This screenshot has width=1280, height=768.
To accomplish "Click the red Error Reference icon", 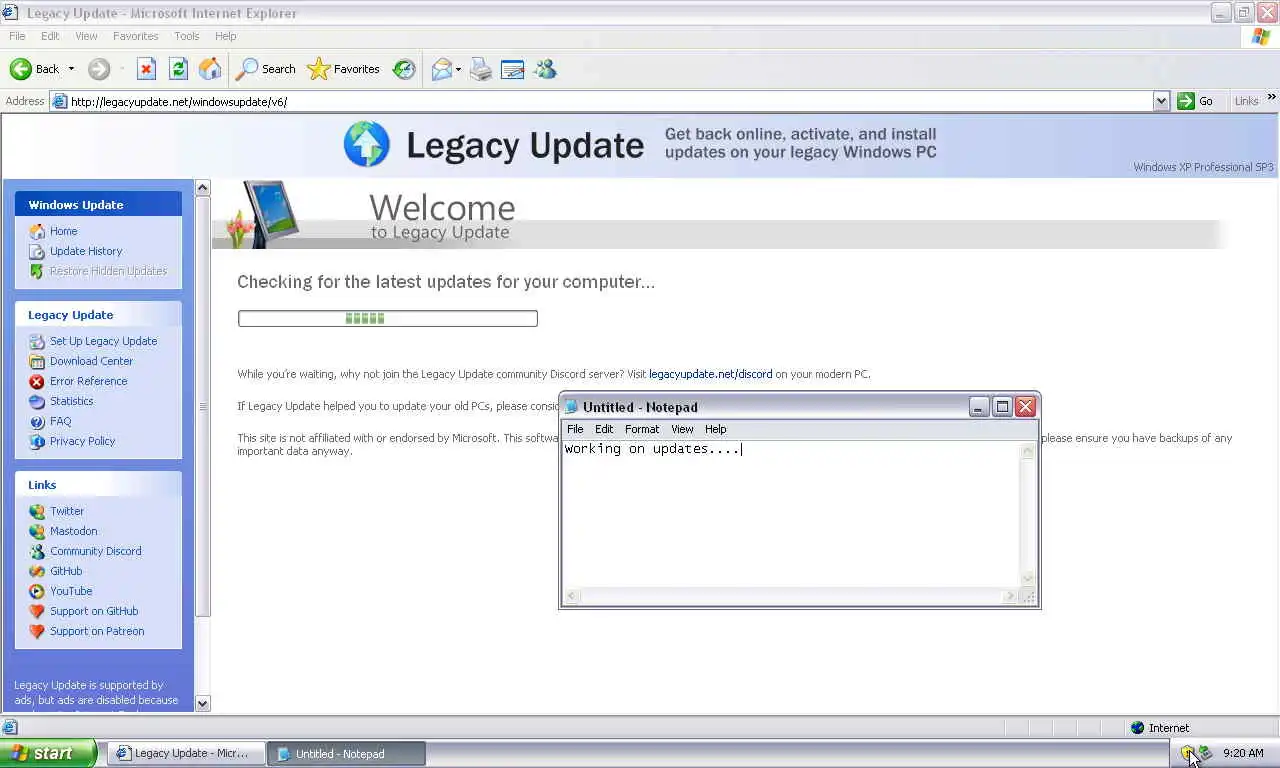I will pos(37,381).
